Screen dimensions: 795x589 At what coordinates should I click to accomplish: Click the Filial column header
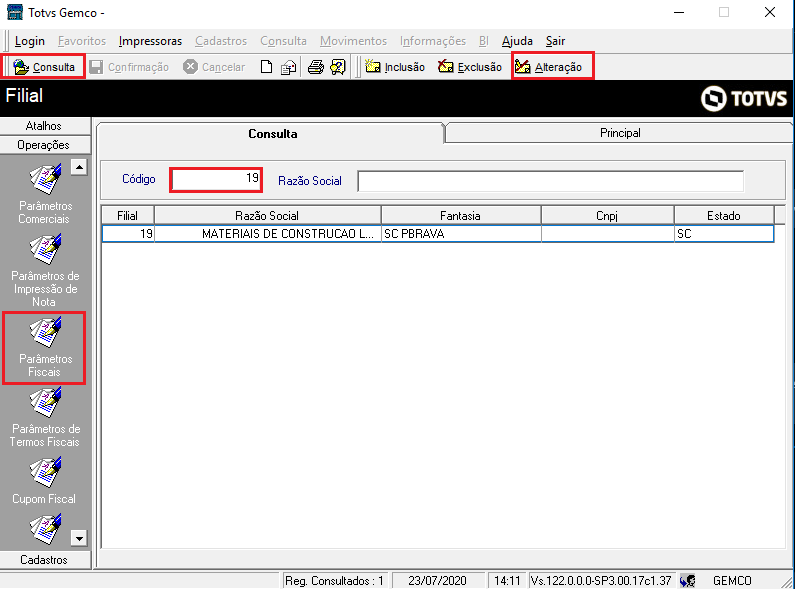pos(128,215)
